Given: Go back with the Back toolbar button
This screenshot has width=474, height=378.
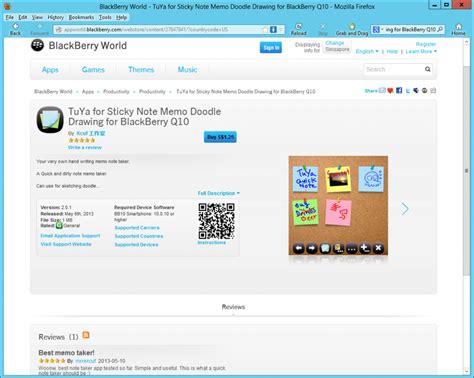Looking at the screenshot, I should 15,29.
